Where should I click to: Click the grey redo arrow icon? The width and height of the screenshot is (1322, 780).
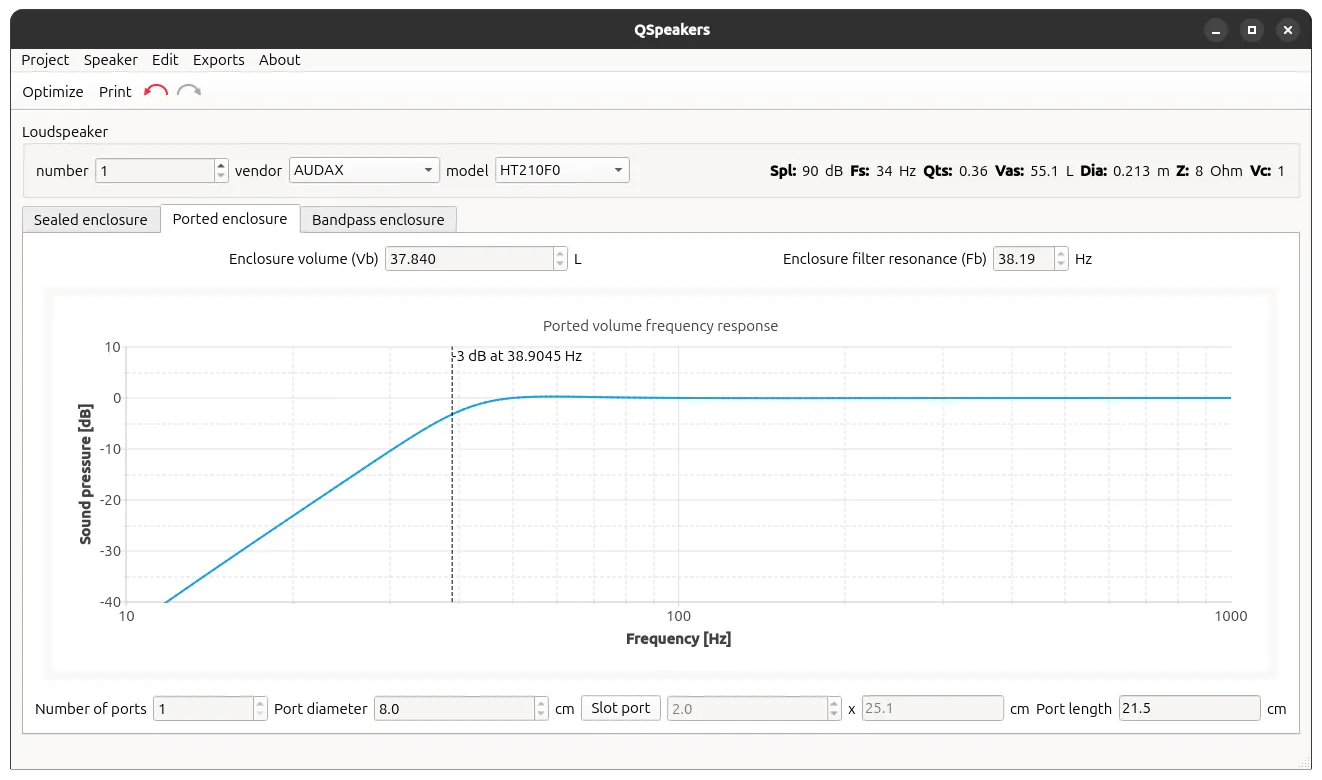coord(189,91)
